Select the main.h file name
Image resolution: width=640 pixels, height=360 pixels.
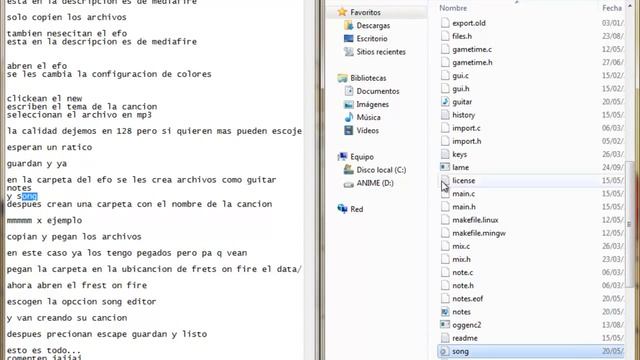tap(464, 207)
